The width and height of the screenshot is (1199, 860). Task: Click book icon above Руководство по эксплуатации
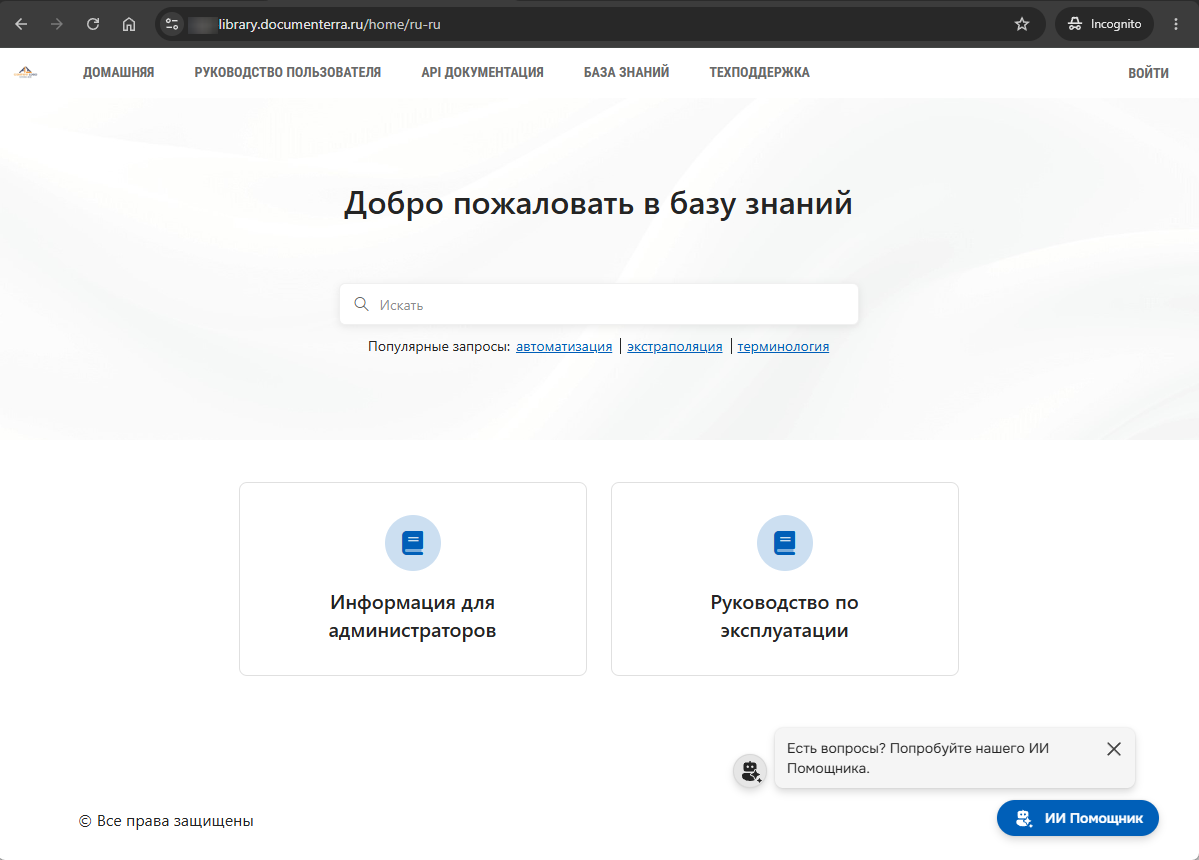pos(785,543)
